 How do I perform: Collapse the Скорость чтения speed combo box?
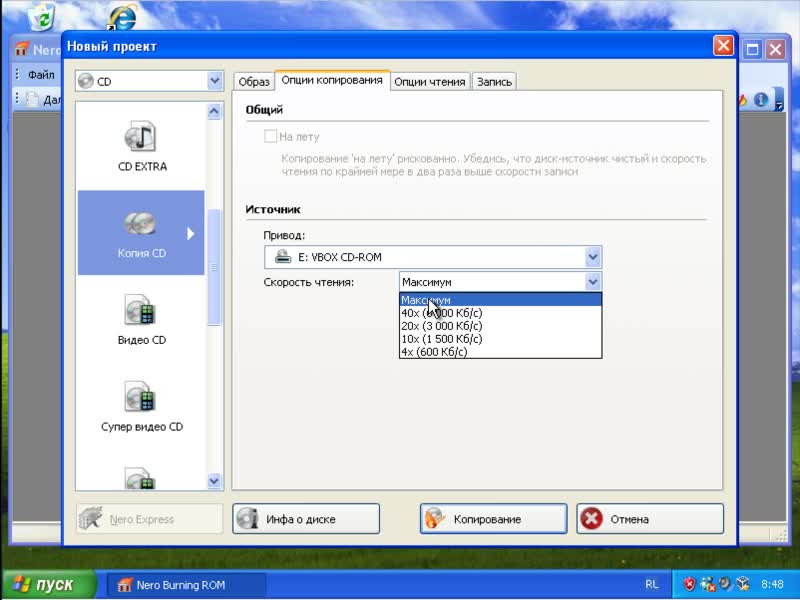pos(592,282)
